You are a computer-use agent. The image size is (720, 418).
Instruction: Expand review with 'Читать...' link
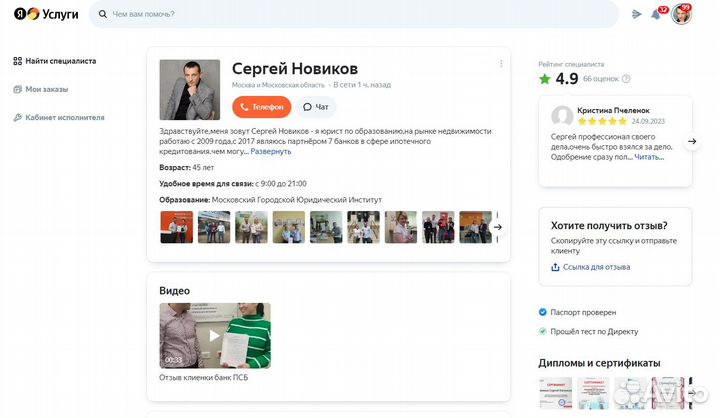[x=649, y=157]
